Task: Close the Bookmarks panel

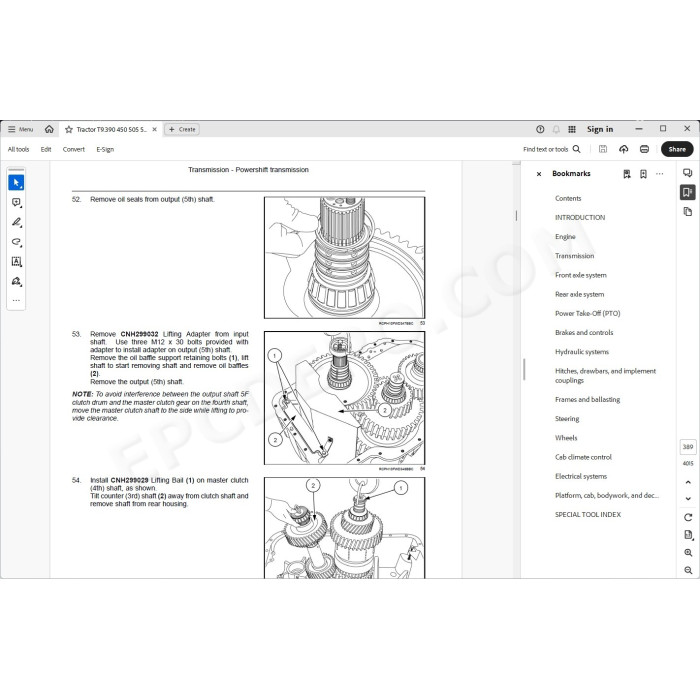Action: 539,174
